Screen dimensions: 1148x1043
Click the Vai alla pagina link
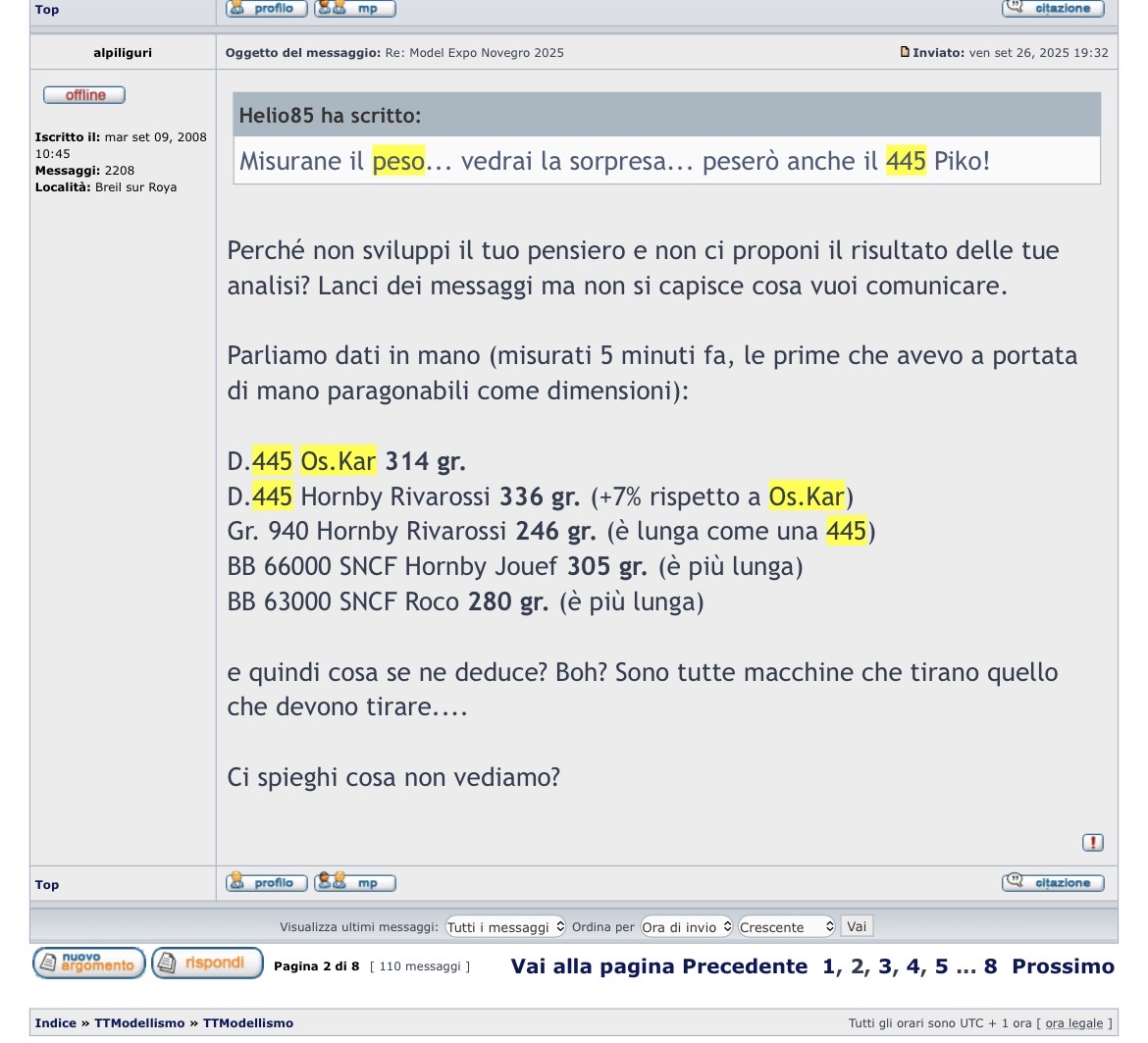click(x=593, y=966)
